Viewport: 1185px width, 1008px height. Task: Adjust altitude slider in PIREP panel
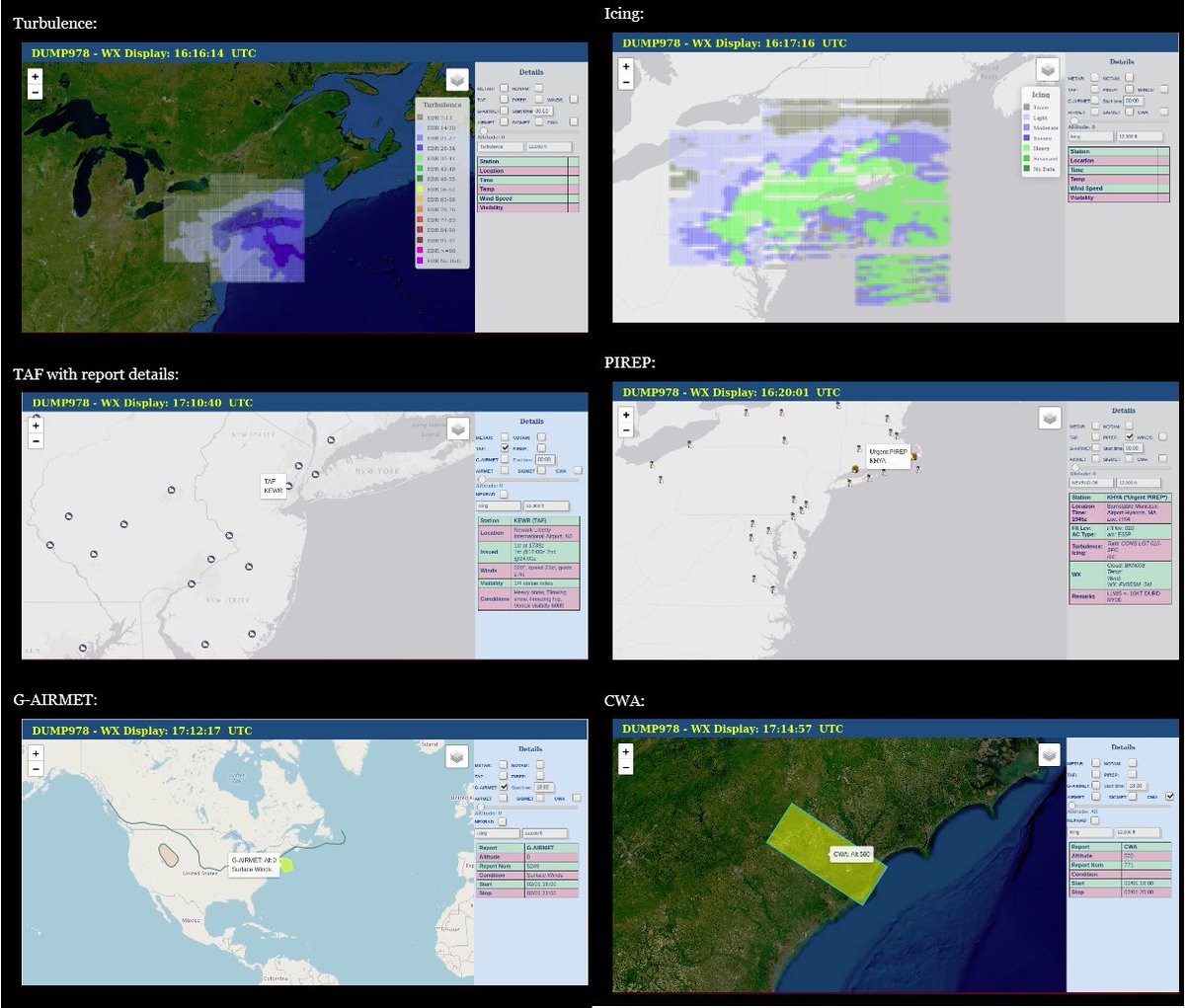tap(1075, 467)
